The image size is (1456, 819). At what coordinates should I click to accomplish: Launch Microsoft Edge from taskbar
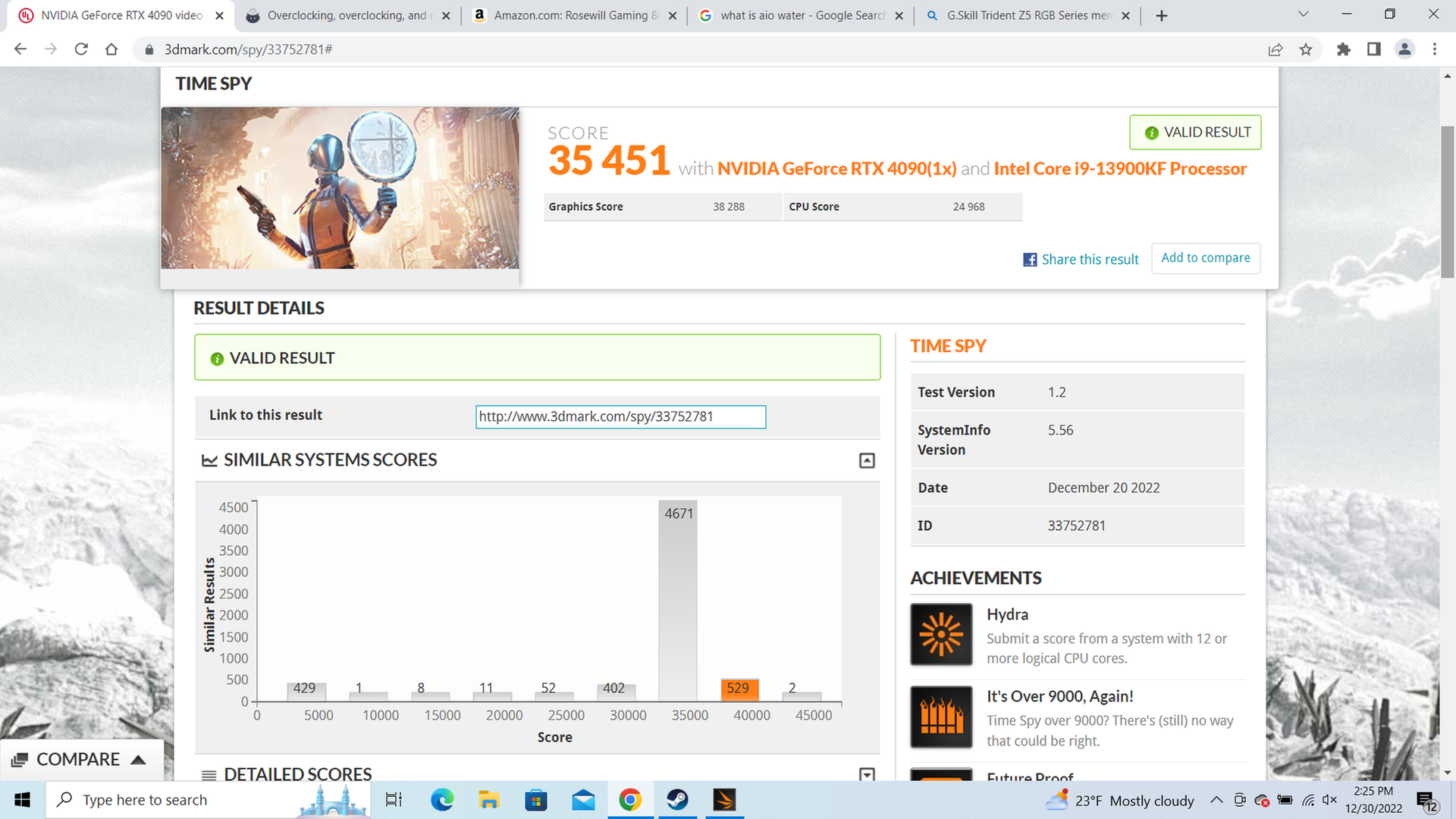click(x=441, y=800)
